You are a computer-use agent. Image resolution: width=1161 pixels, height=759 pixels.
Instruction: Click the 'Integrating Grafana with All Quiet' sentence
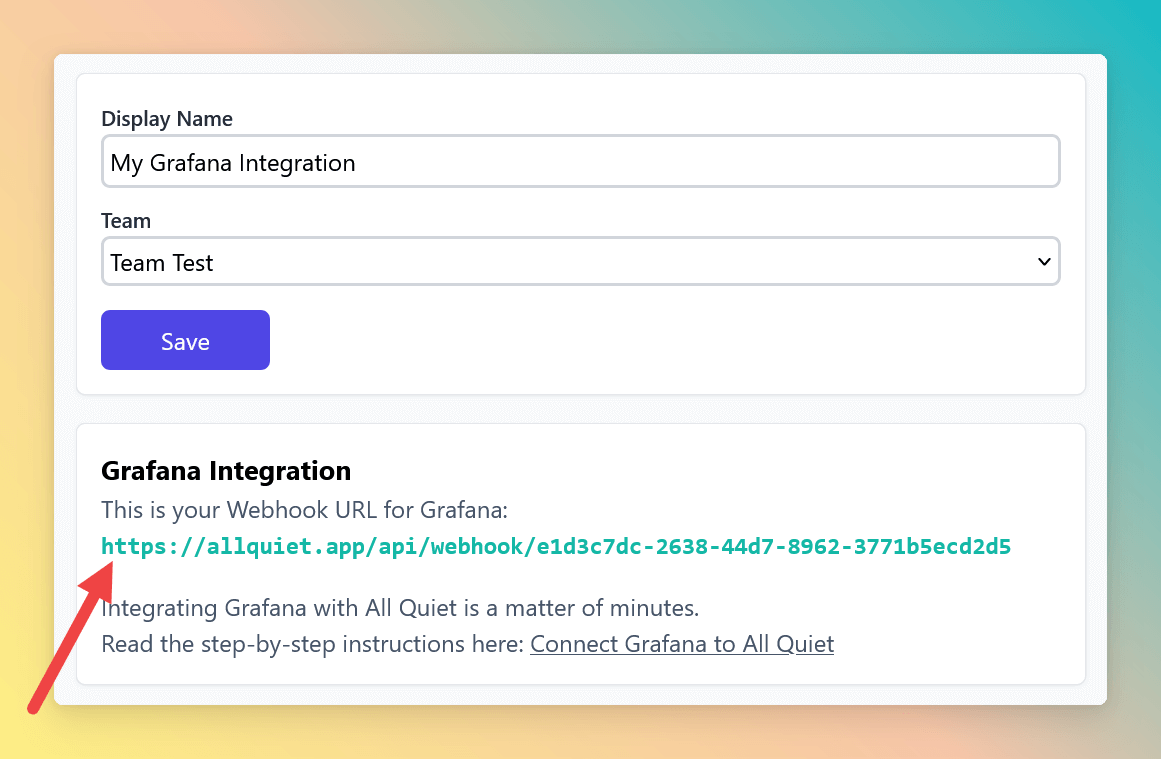coord(400,608)
